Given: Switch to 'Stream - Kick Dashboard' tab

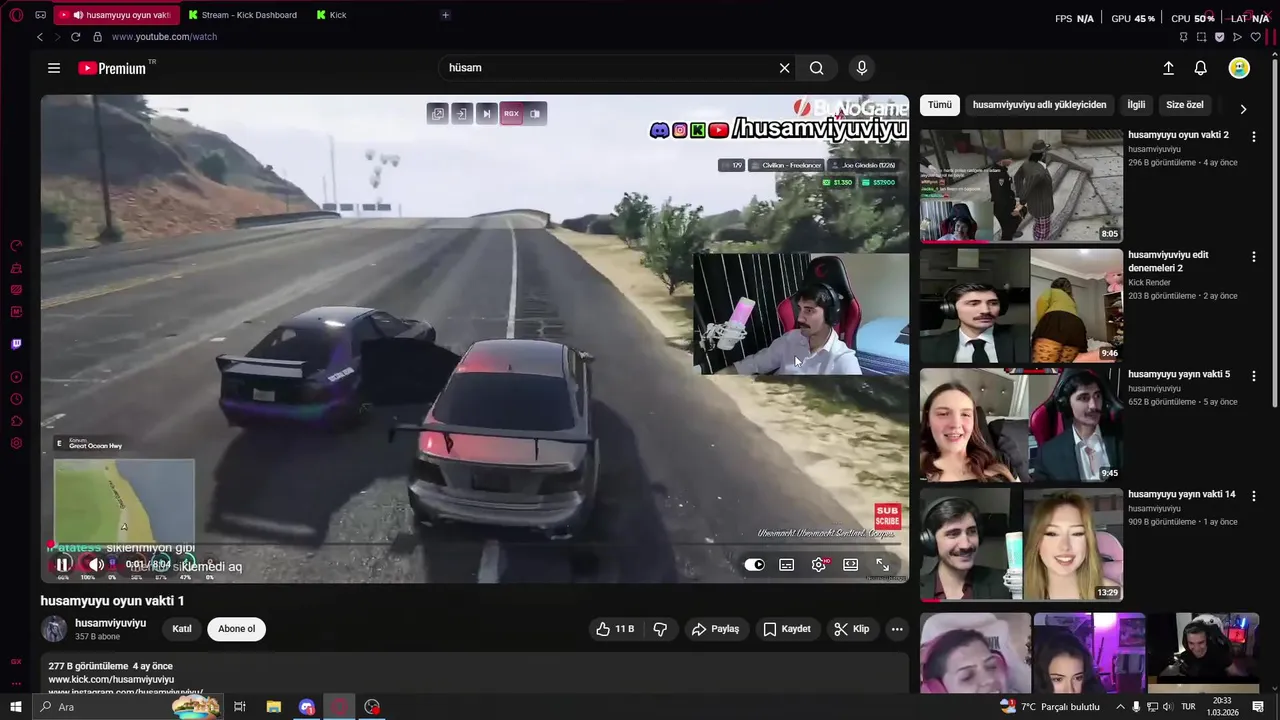Looking at the screenshot, I should coord(243,15).
